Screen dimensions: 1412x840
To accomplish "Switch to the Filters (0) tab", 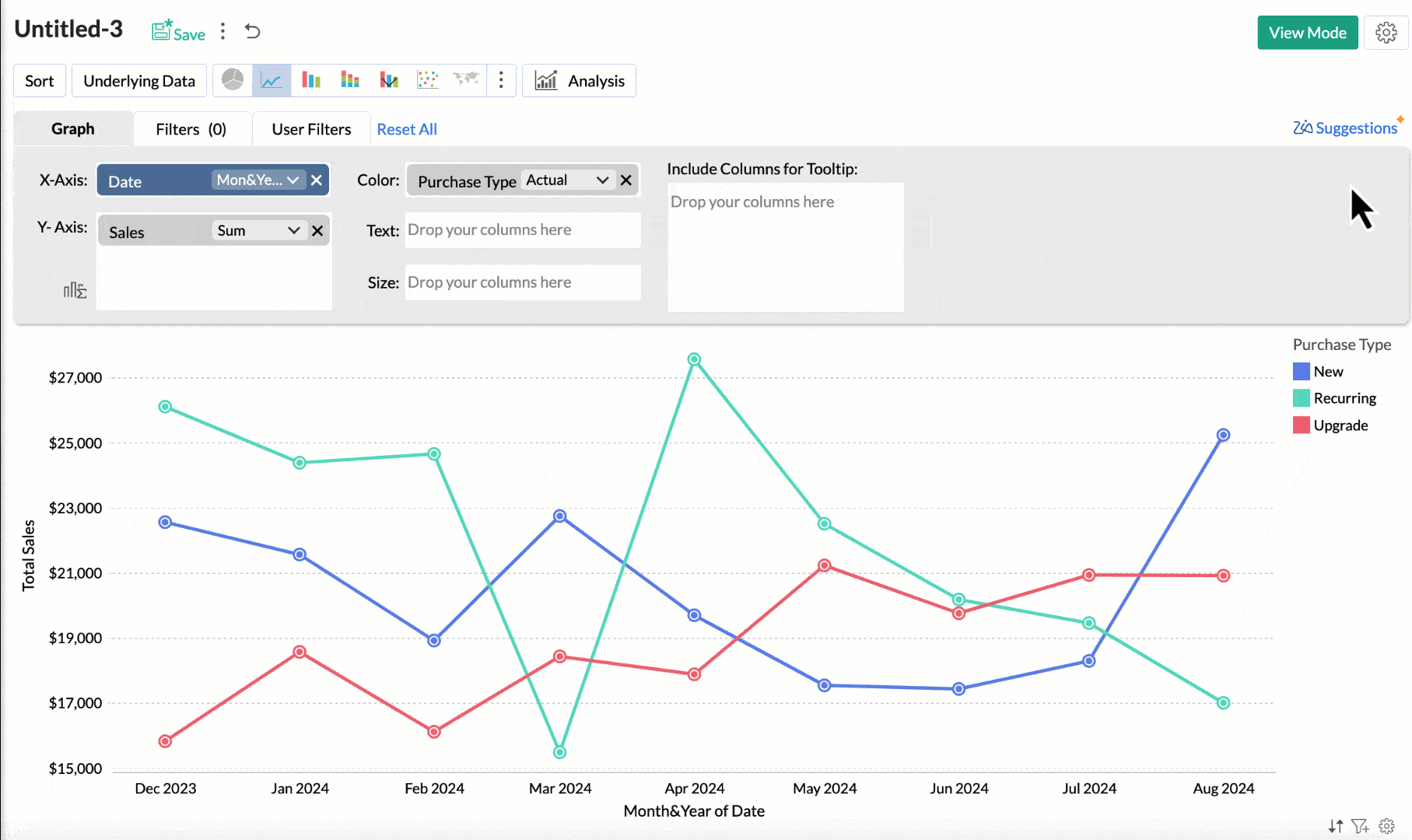I will 191,129.
